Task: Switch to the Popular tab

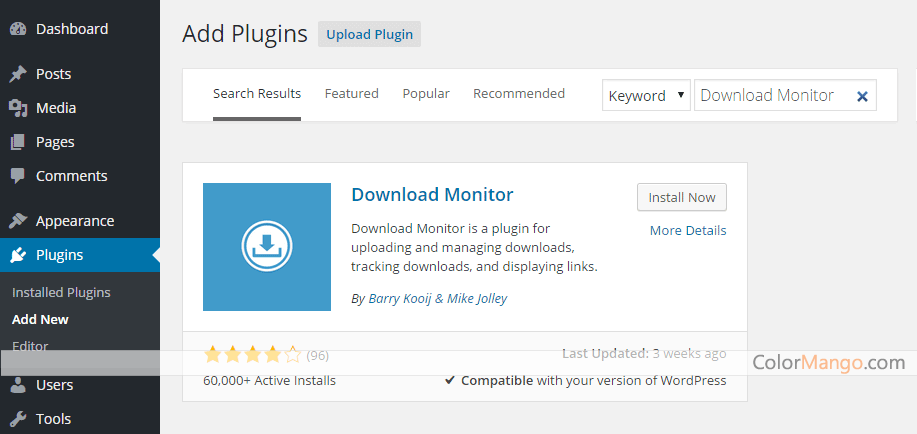Action: tap(426, 94)
